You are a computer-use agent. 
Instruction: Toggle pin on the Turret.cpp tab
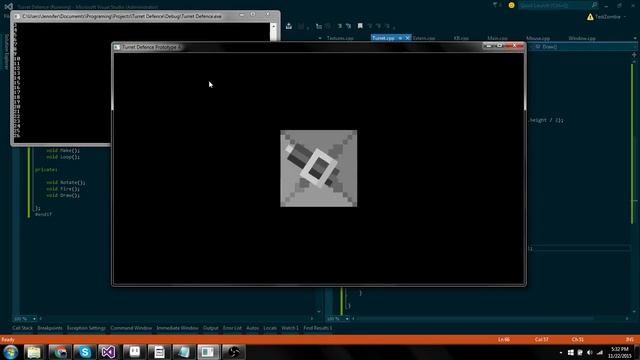(400, 38)
